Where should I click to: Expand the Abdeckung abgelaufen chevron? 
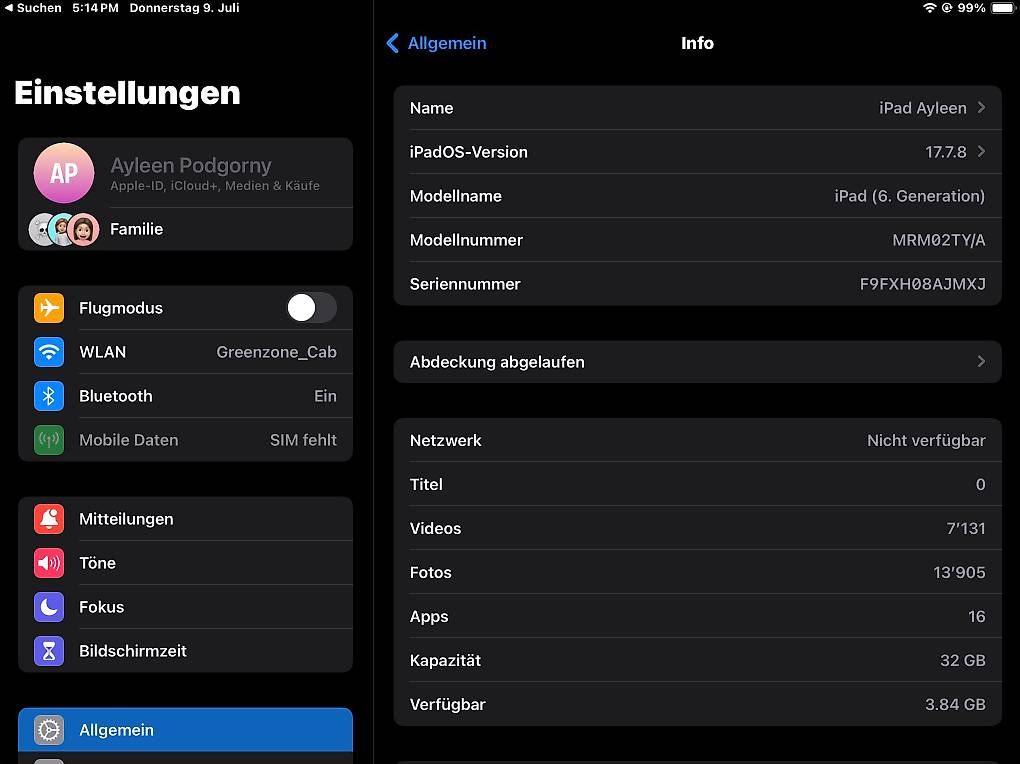(x=981, y=361)
